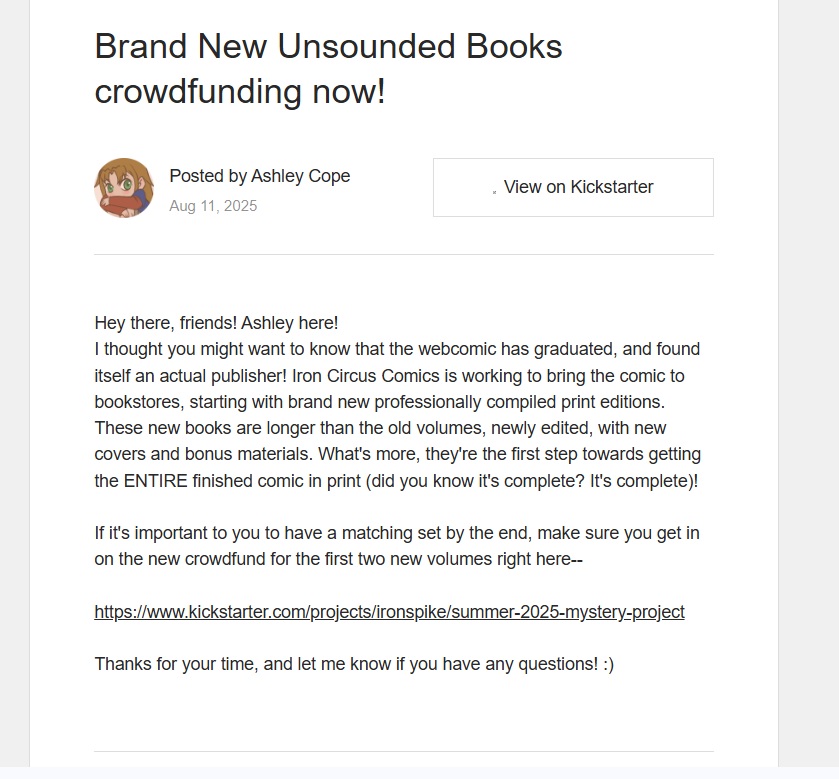Click the 'Hey there, friends! Ashley here!' greeting
Viewport: 839px width, 779px height.
(x=216, y=323)
